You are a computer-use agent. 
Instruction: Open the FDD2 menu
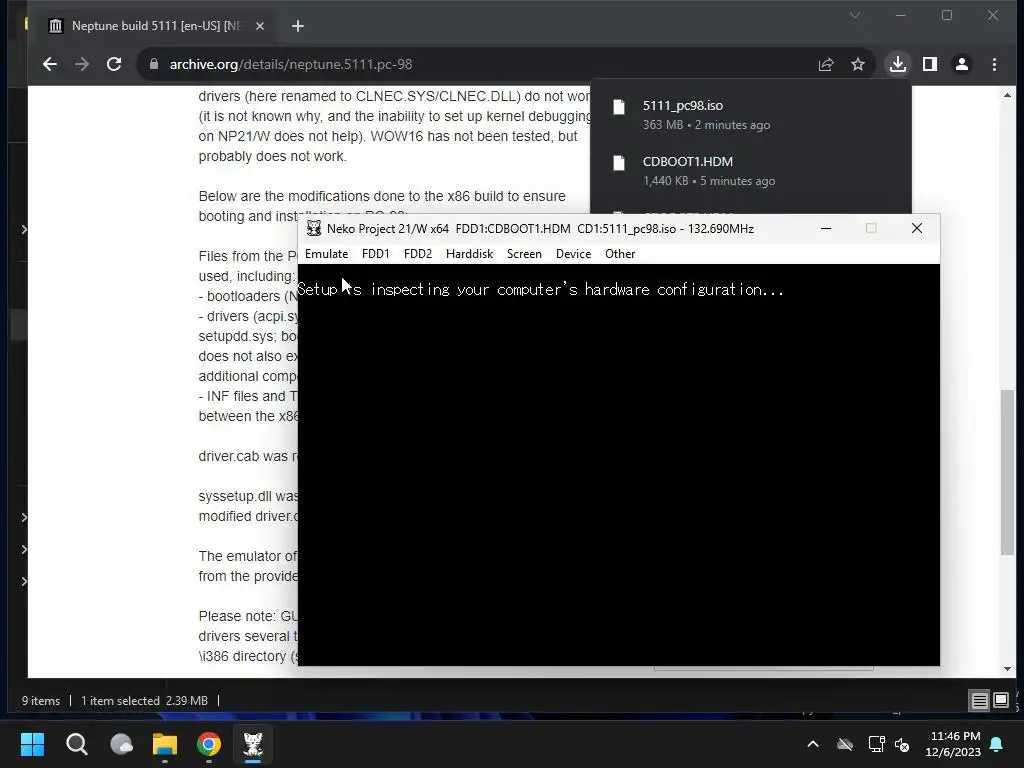tap(418, 254)
